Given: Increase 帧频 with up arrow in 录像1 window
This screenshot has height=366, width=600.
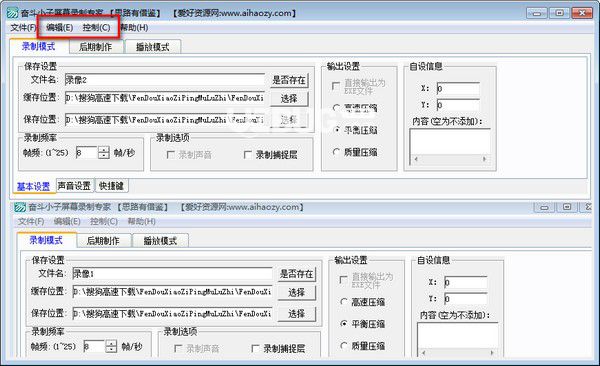Looking at the screenshot, I should (111, 343).
